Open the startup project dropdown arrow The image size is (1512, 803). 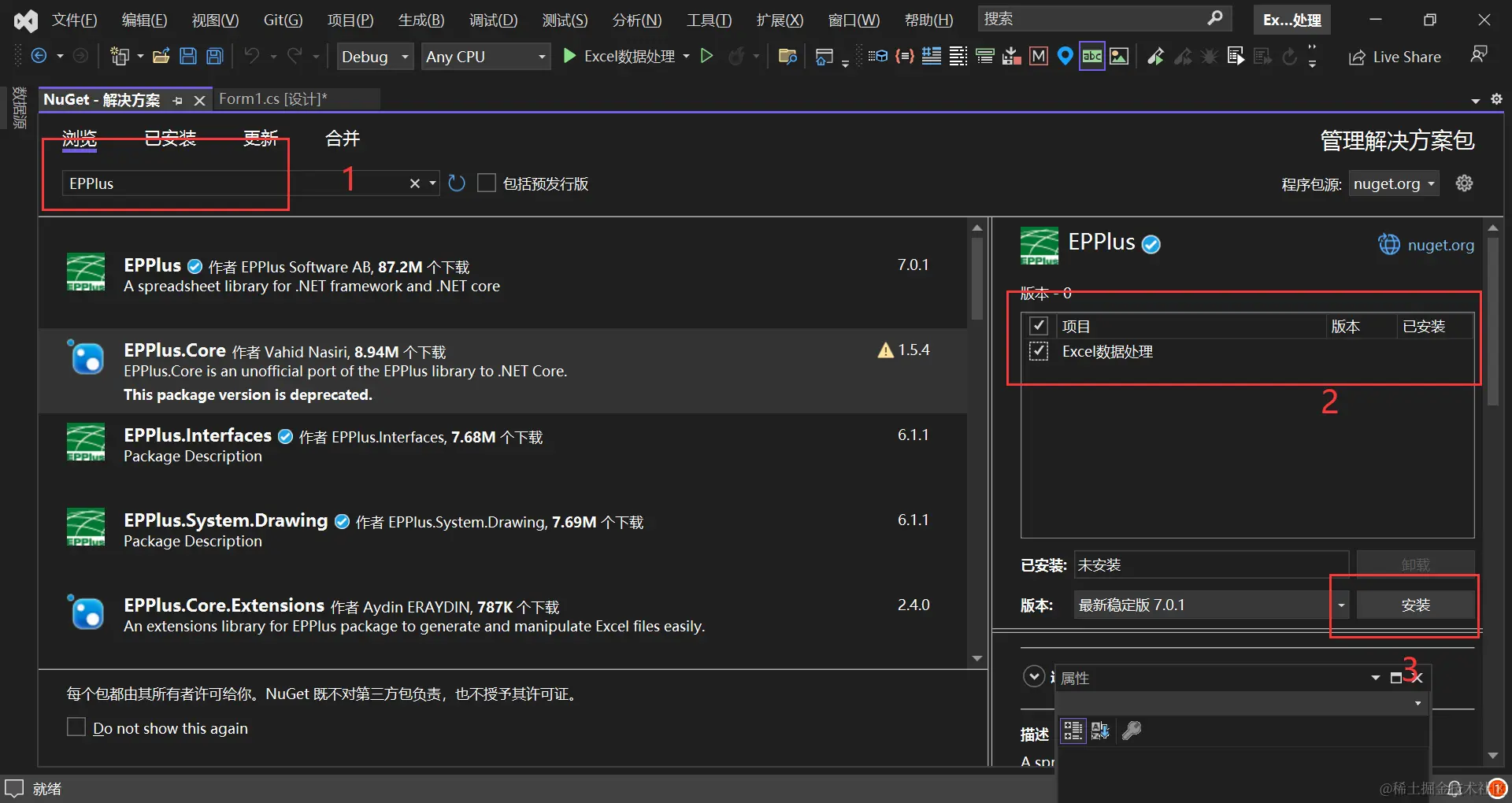tap(687, 56)
